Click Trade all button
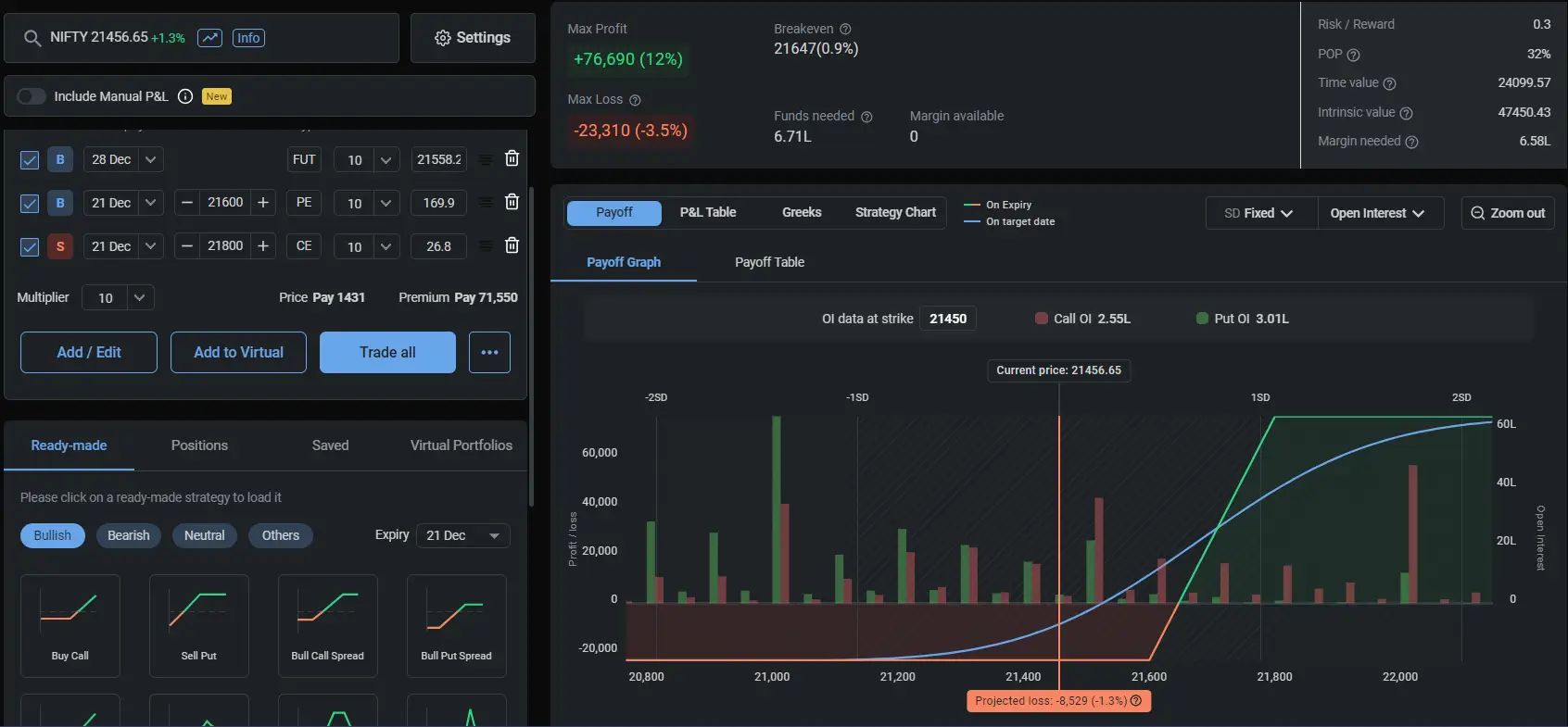This screenshot has width=1568, height=727. pos(387,353)
